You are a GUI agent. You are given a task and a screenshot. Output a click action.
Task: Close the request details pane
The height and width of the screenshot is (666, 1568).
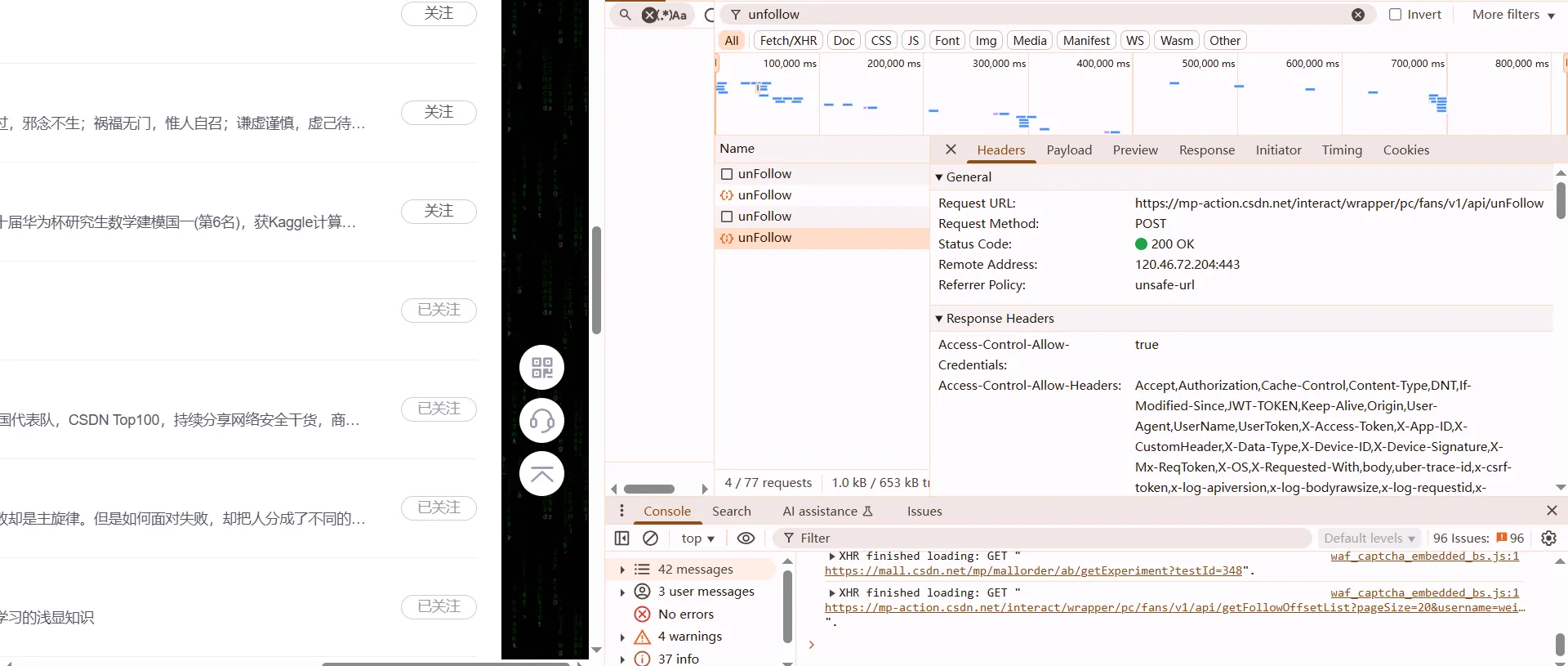951,150
